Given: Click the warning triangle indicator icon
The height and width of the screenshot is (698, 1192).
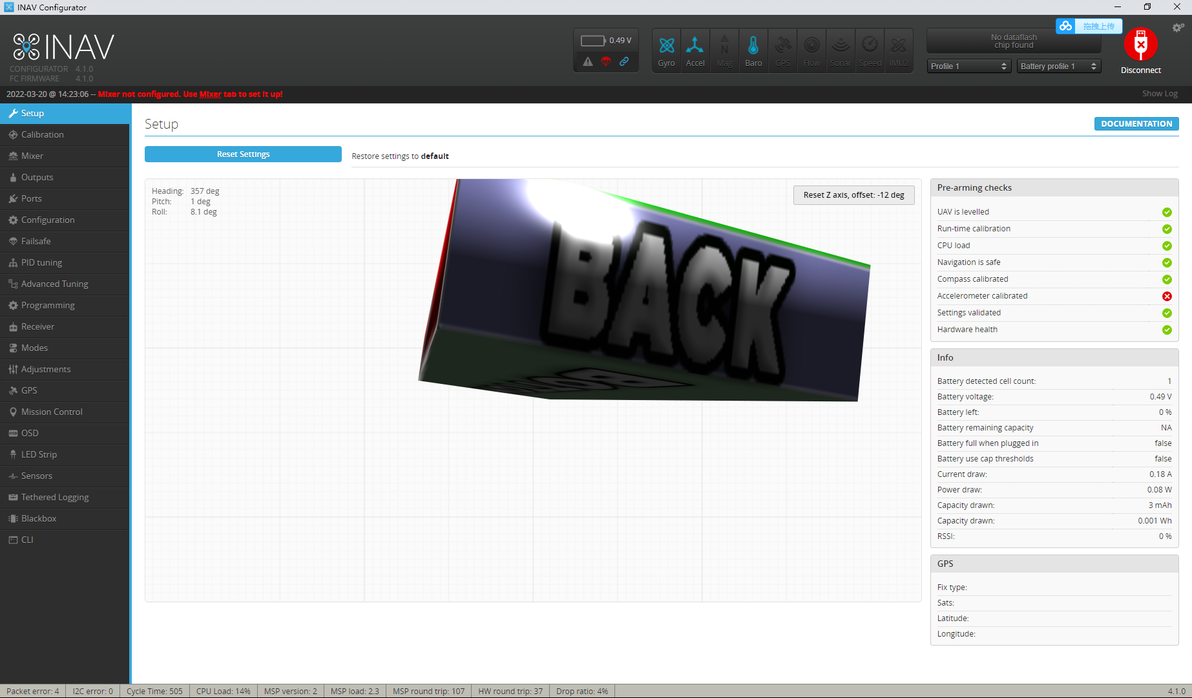Looking at the screenshot, I should pyautogui.click(x=588, y=62).
